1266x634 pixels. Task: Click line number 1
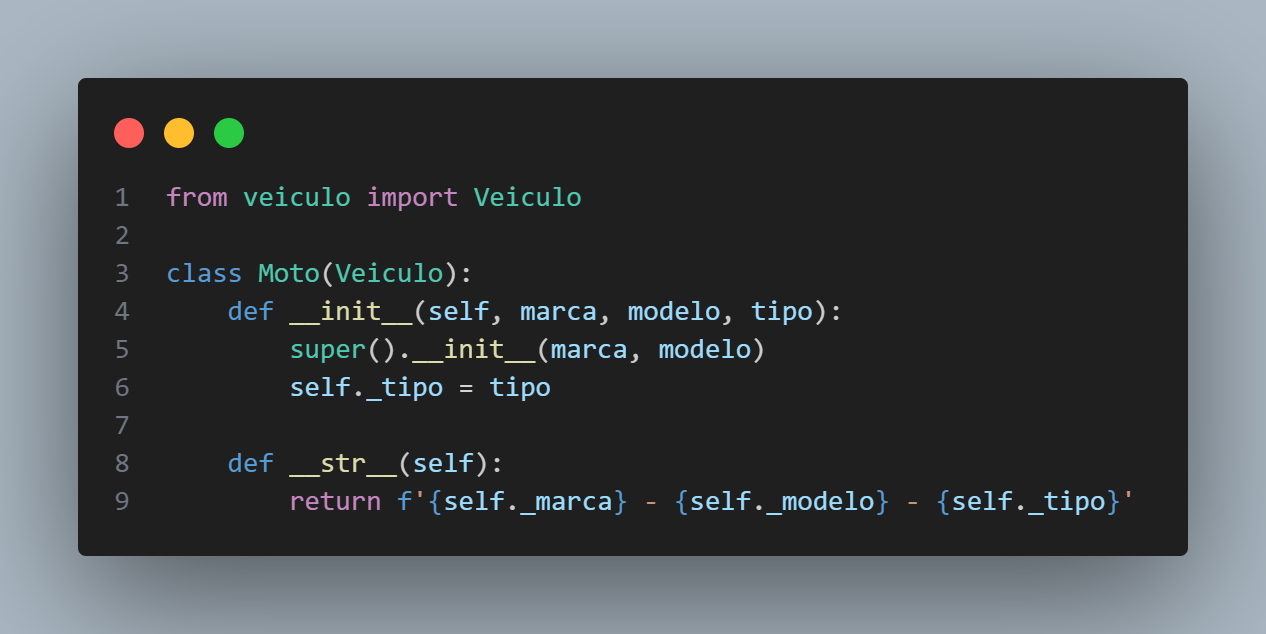coord(122,198)
